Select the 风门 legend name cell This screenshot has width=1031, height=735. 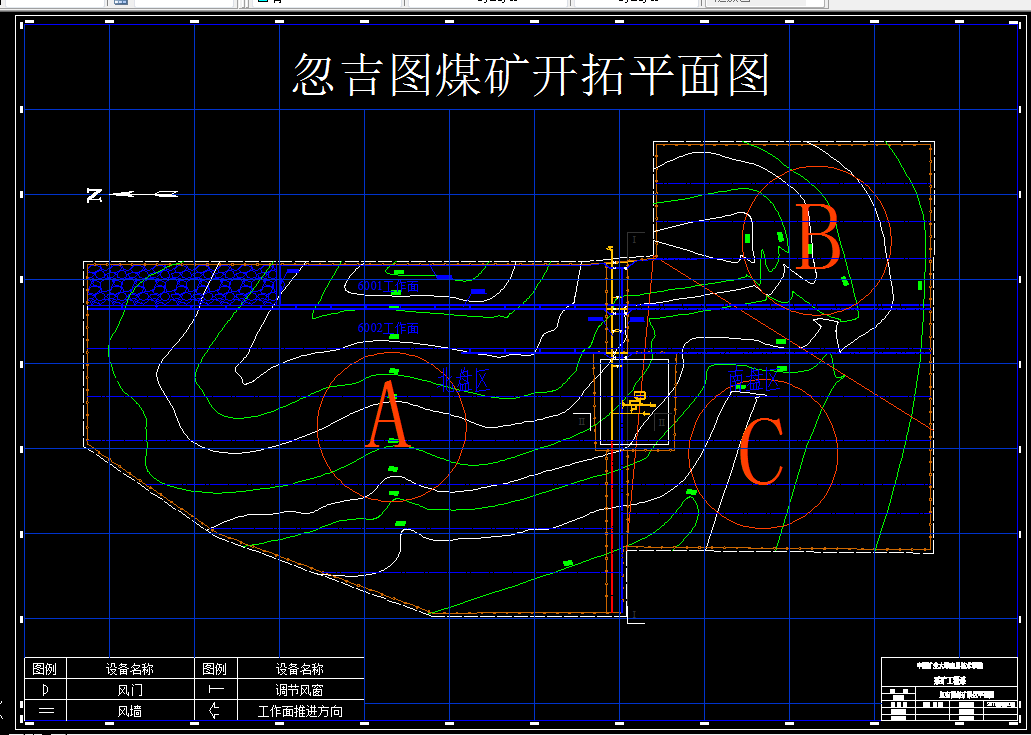[130, 690]
